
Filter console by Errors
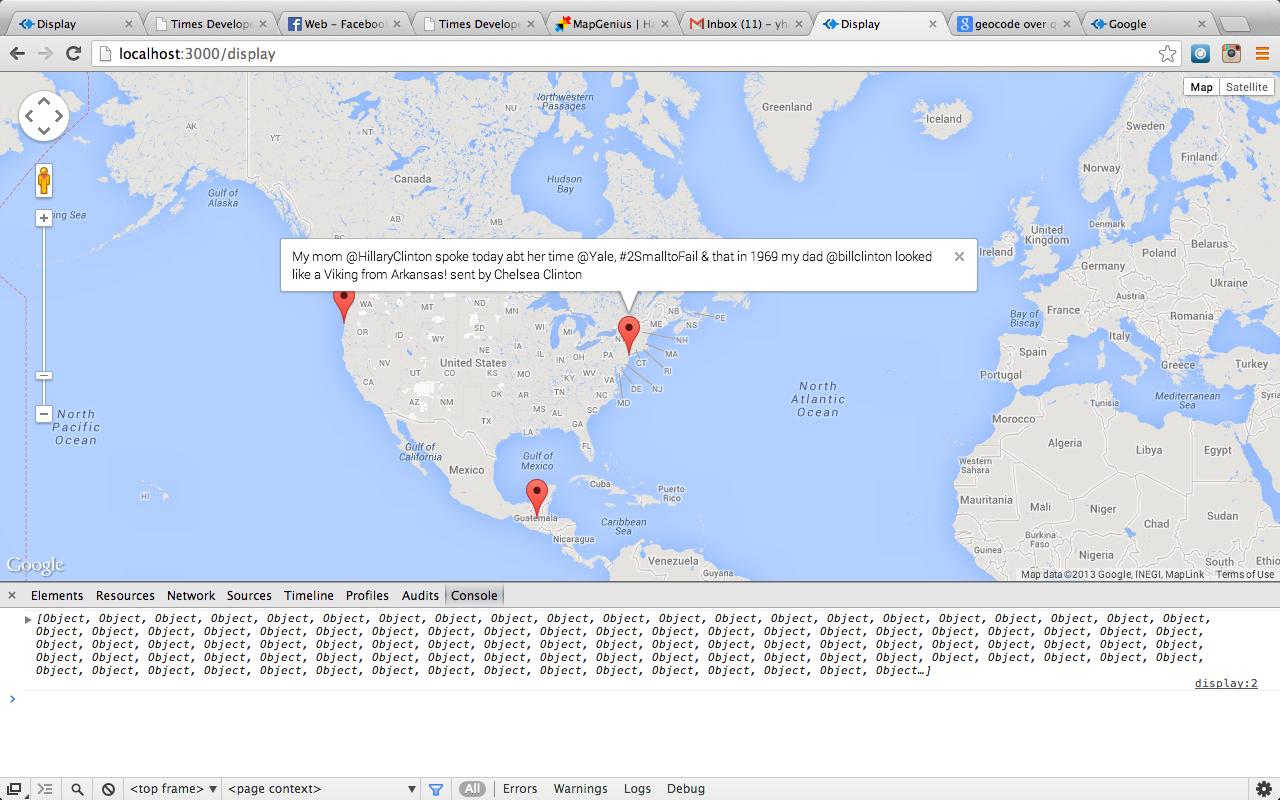click(520, 789)
